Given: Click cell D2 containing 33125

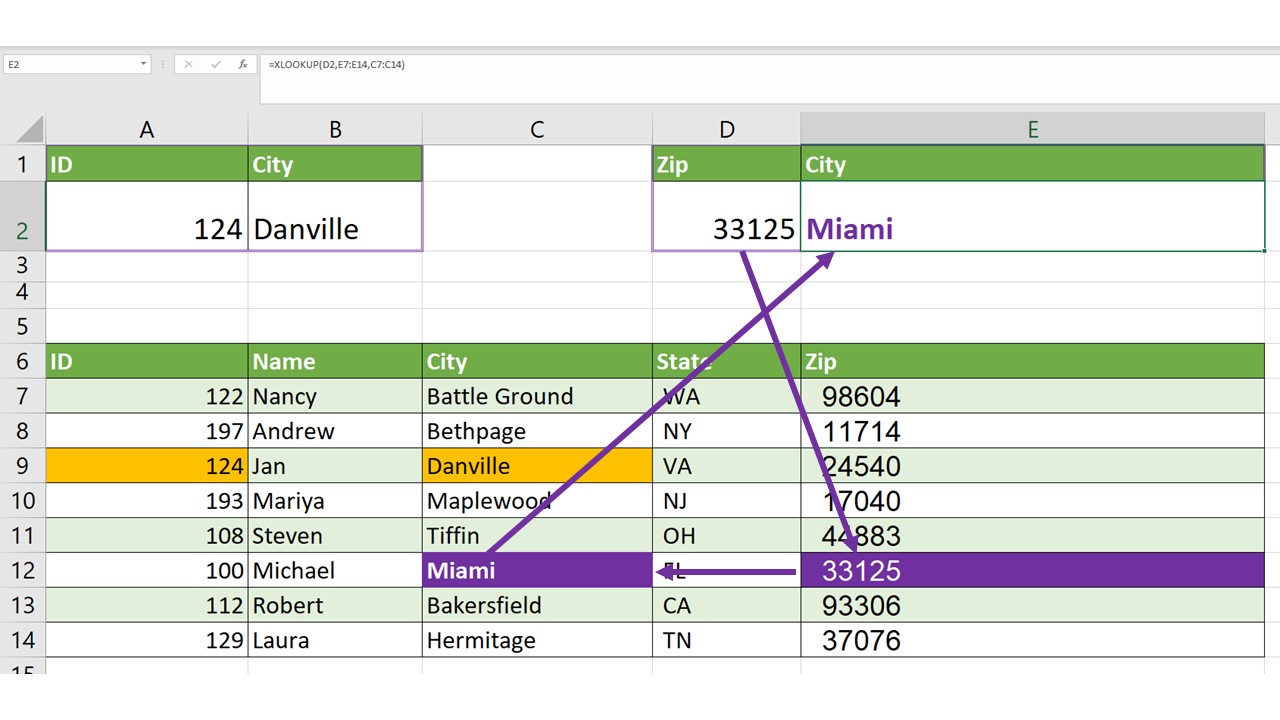Looking at the screenshot, I should pyautogui.click(x=727, y=216).
